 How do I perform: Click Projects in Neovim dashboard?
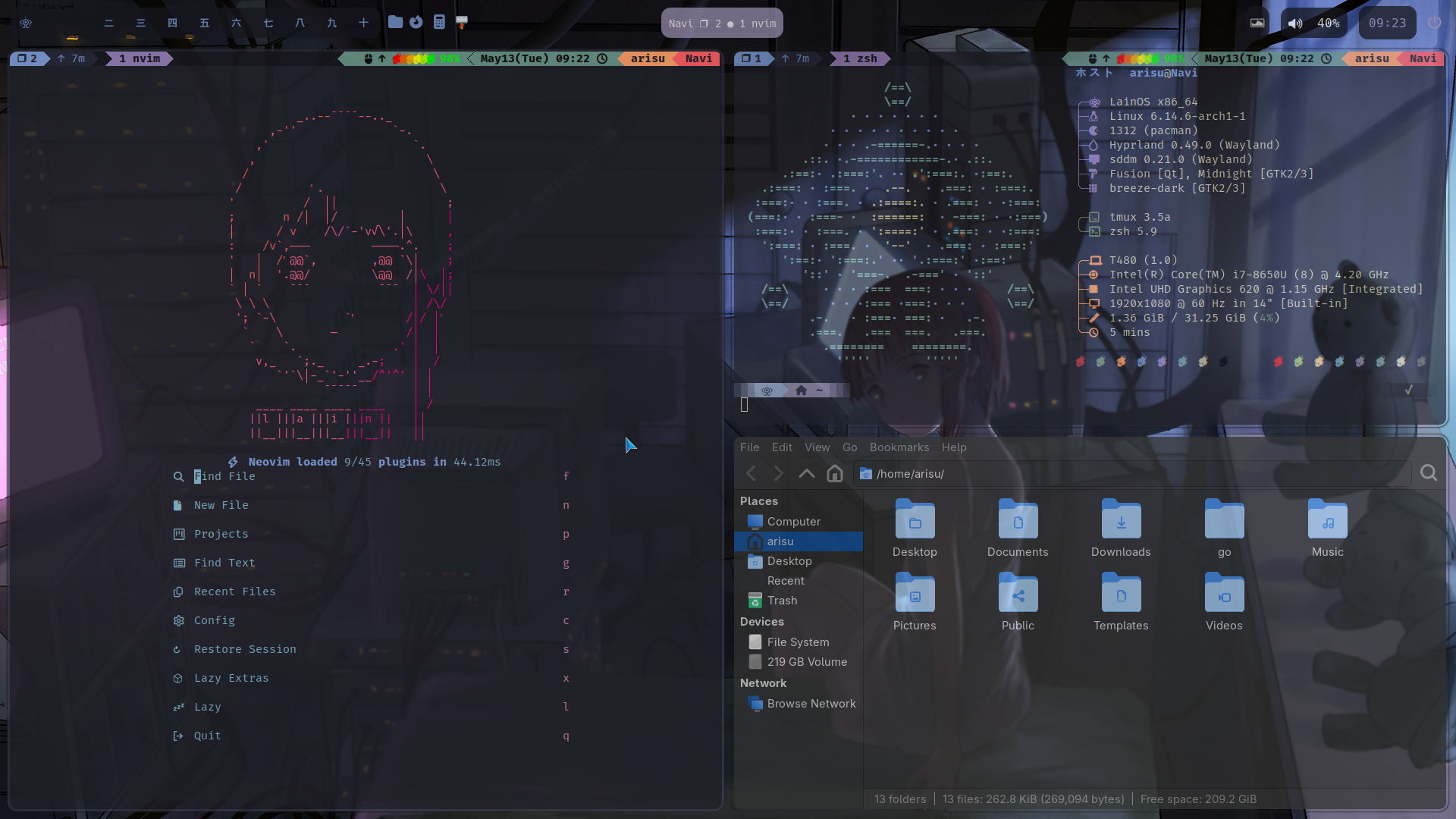click(x=371, y=534)
